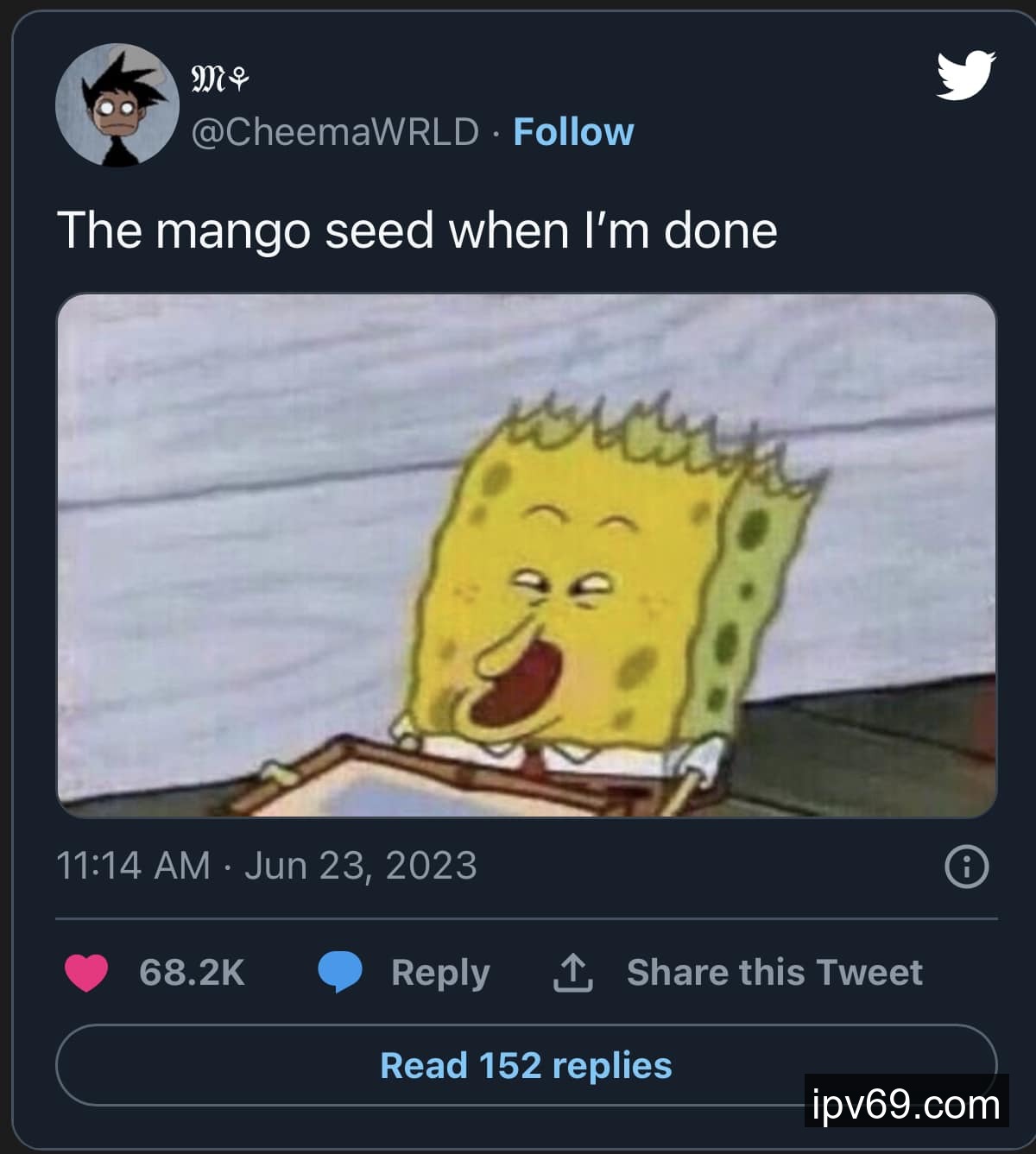The width and height of the screenshot is (1036, 1154).
Task: Click the Twitter bird logo
Action: pos(966,75)
